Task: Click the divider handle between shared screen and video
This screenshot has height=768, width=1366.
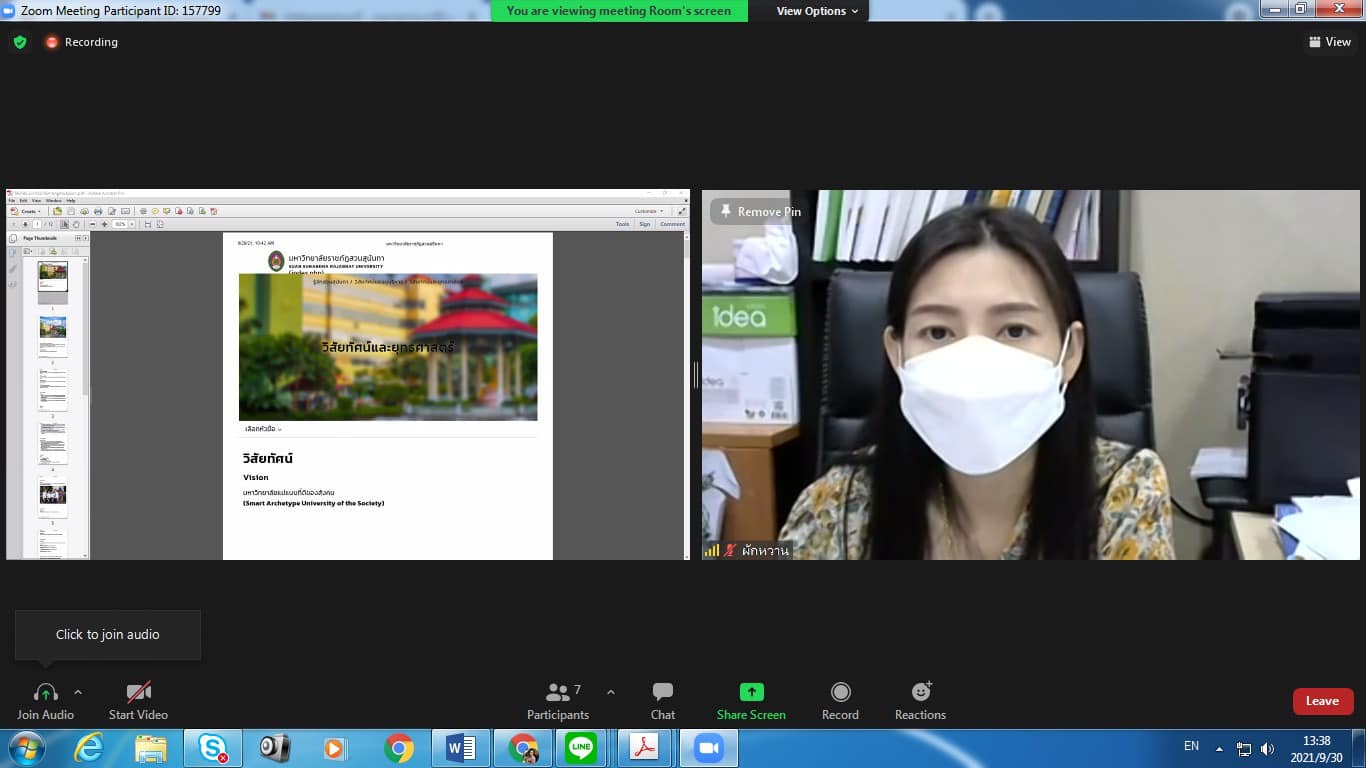Action: point(695,375)
